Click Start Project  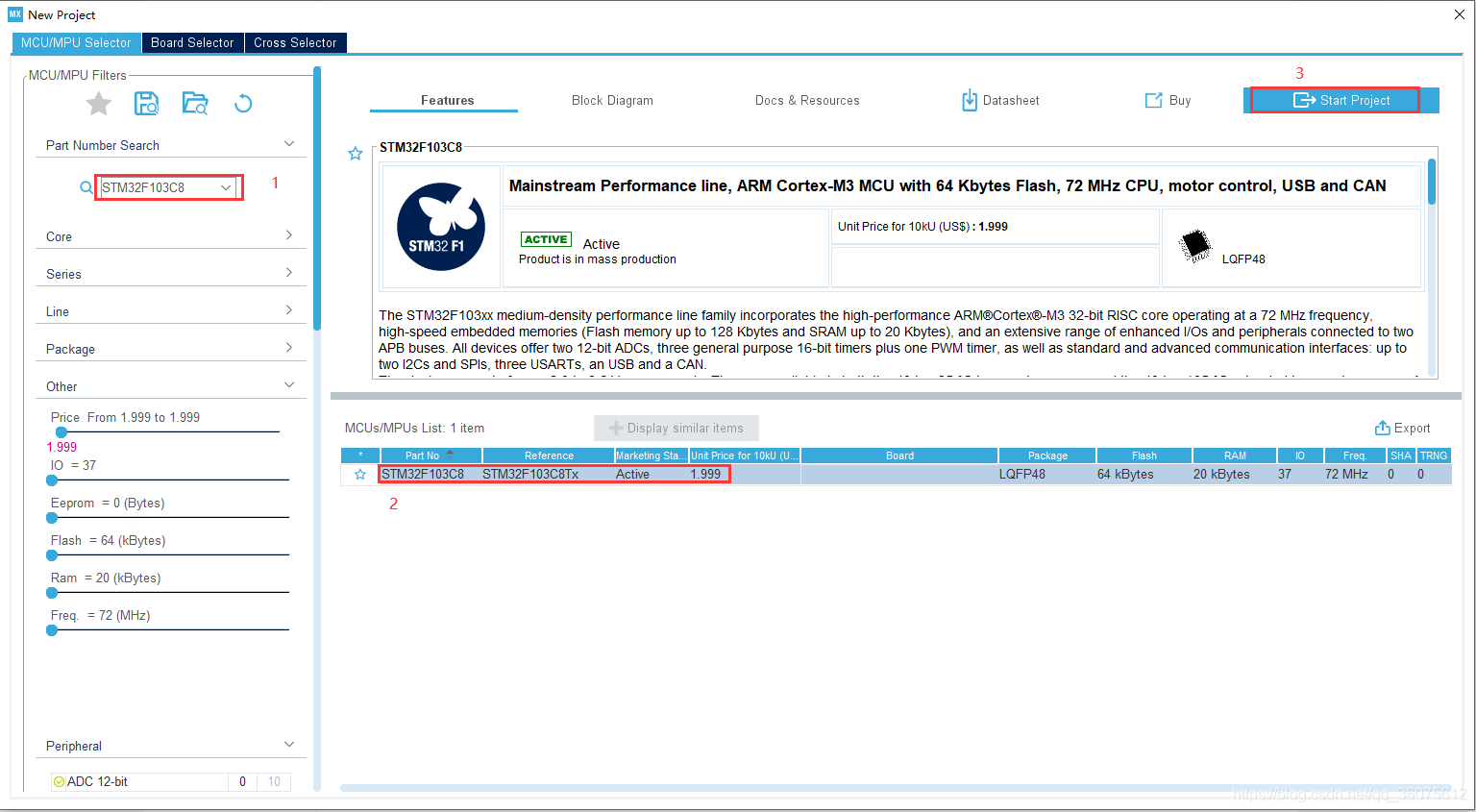1341,100
